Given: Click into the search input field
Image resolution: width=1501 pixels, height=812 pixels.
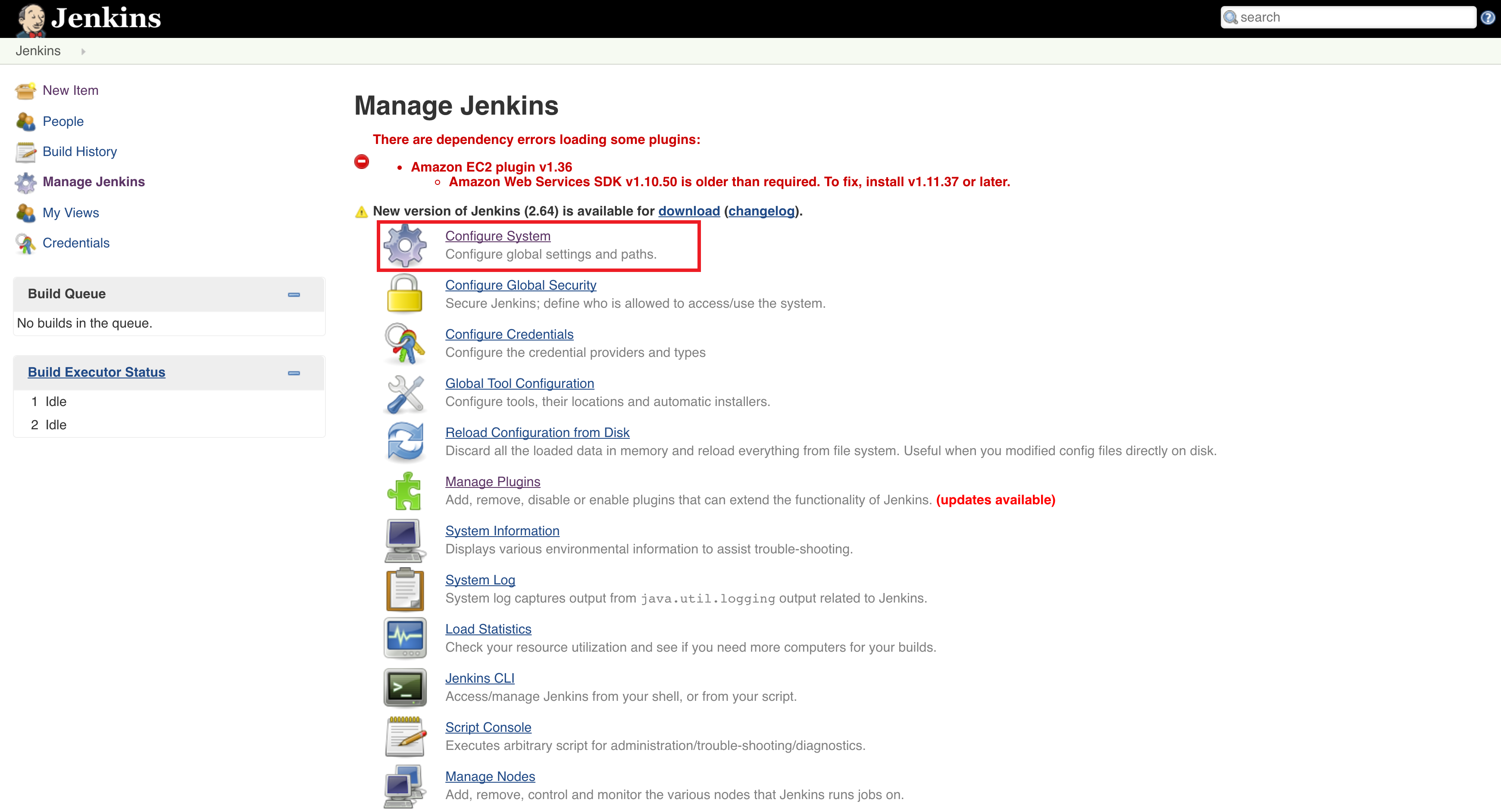Looking at the screenshot, I should [x=1348, y=18].
